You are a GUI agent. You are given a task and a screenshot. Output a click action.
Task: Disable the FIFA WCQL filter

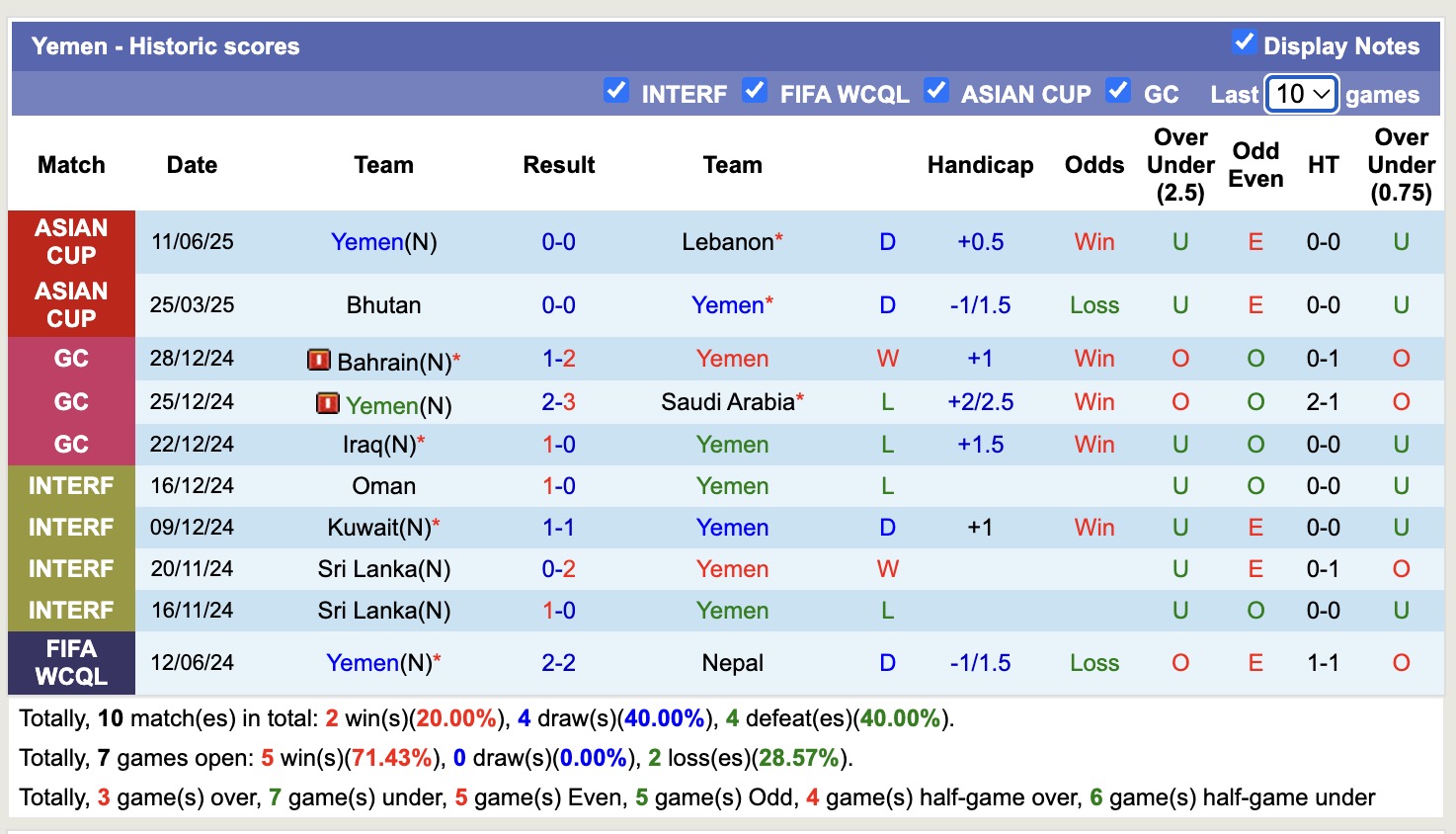[x=756, y=91]
